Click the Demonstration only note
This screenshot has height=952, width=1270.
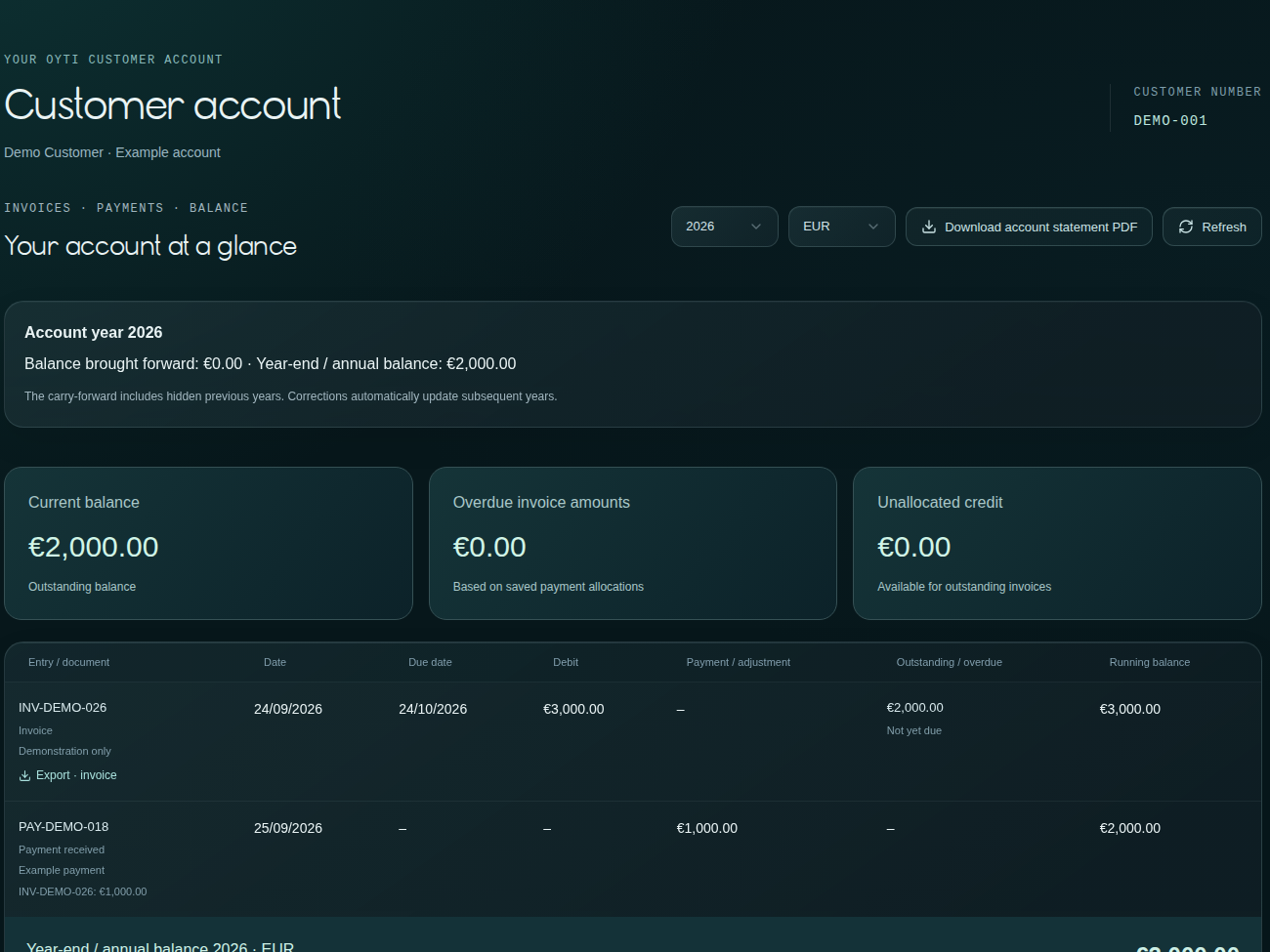[64, 751]
